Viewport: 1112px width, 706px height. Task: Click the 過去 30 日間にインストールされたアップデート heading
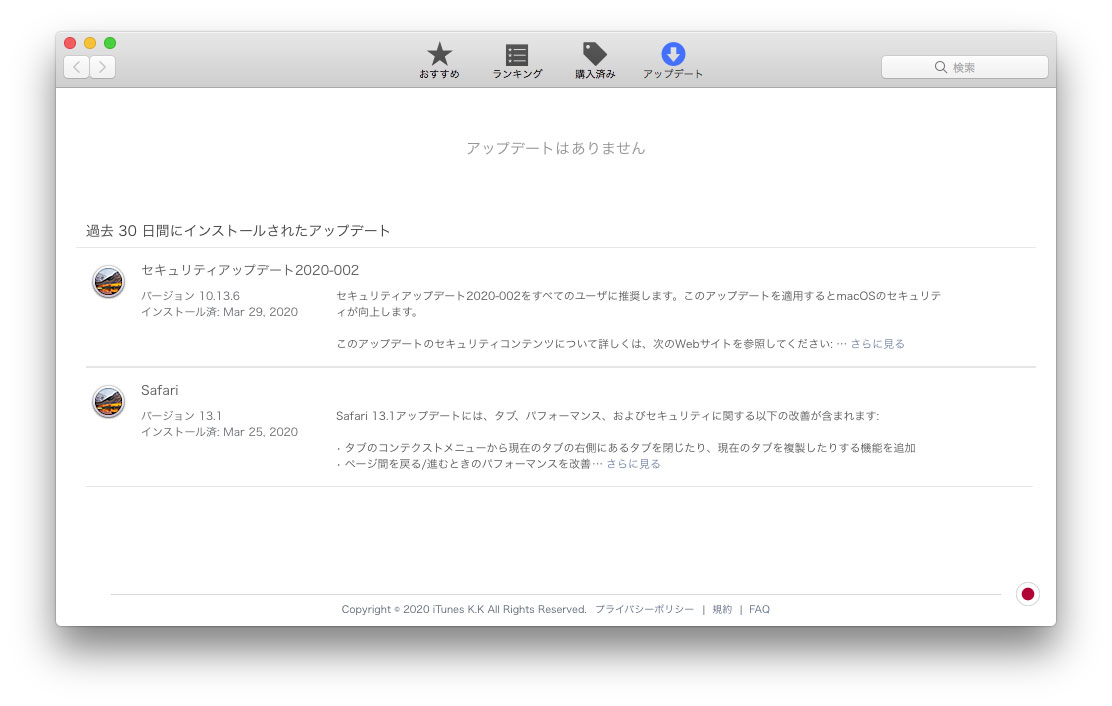pos(238,230)
